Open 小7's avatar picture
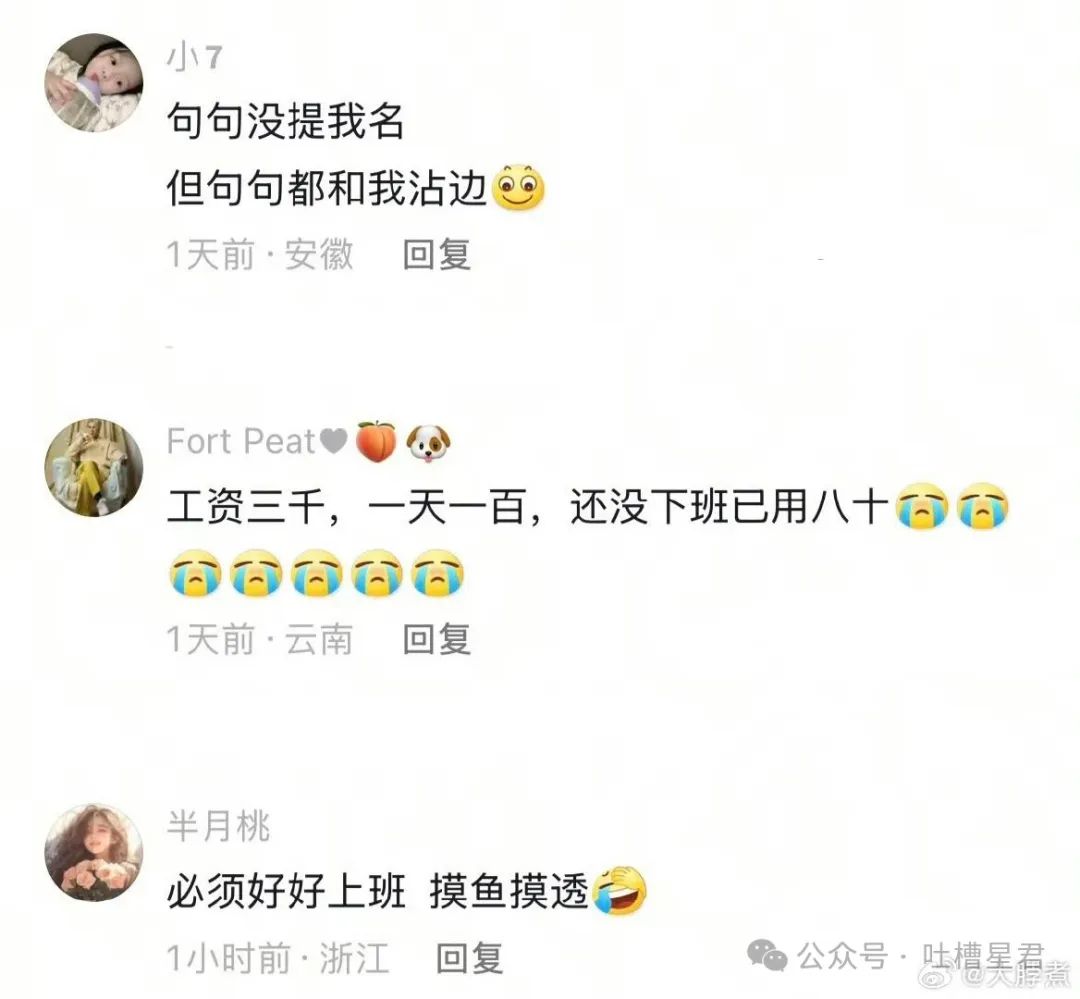 click(x=94, y=82)
